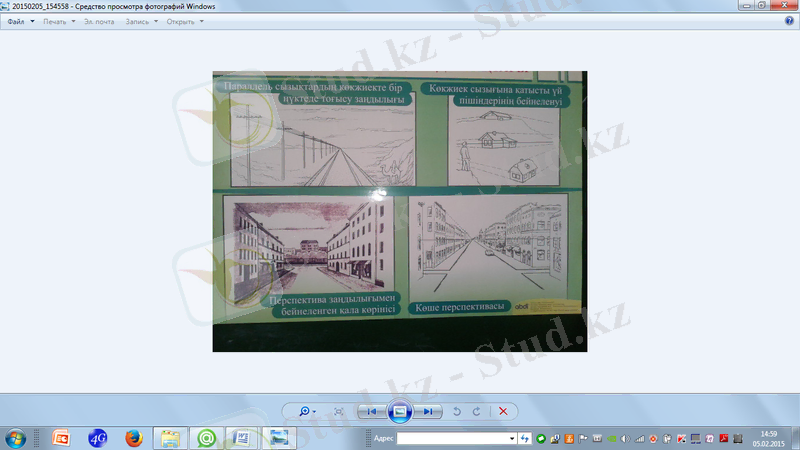Open the Файл menu
The height and width of the screenshot is (450, 800).
point(19,21)
